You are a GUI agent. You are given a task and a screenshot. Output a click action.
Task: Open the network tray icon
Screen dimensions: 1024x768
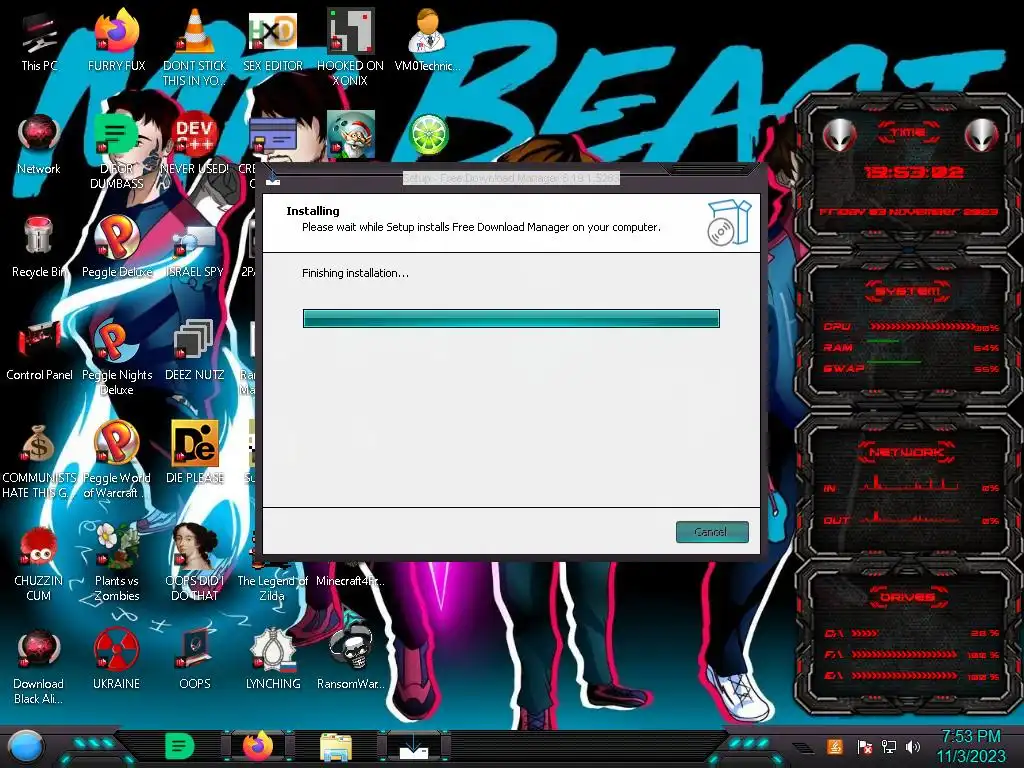tap(889, 746)
